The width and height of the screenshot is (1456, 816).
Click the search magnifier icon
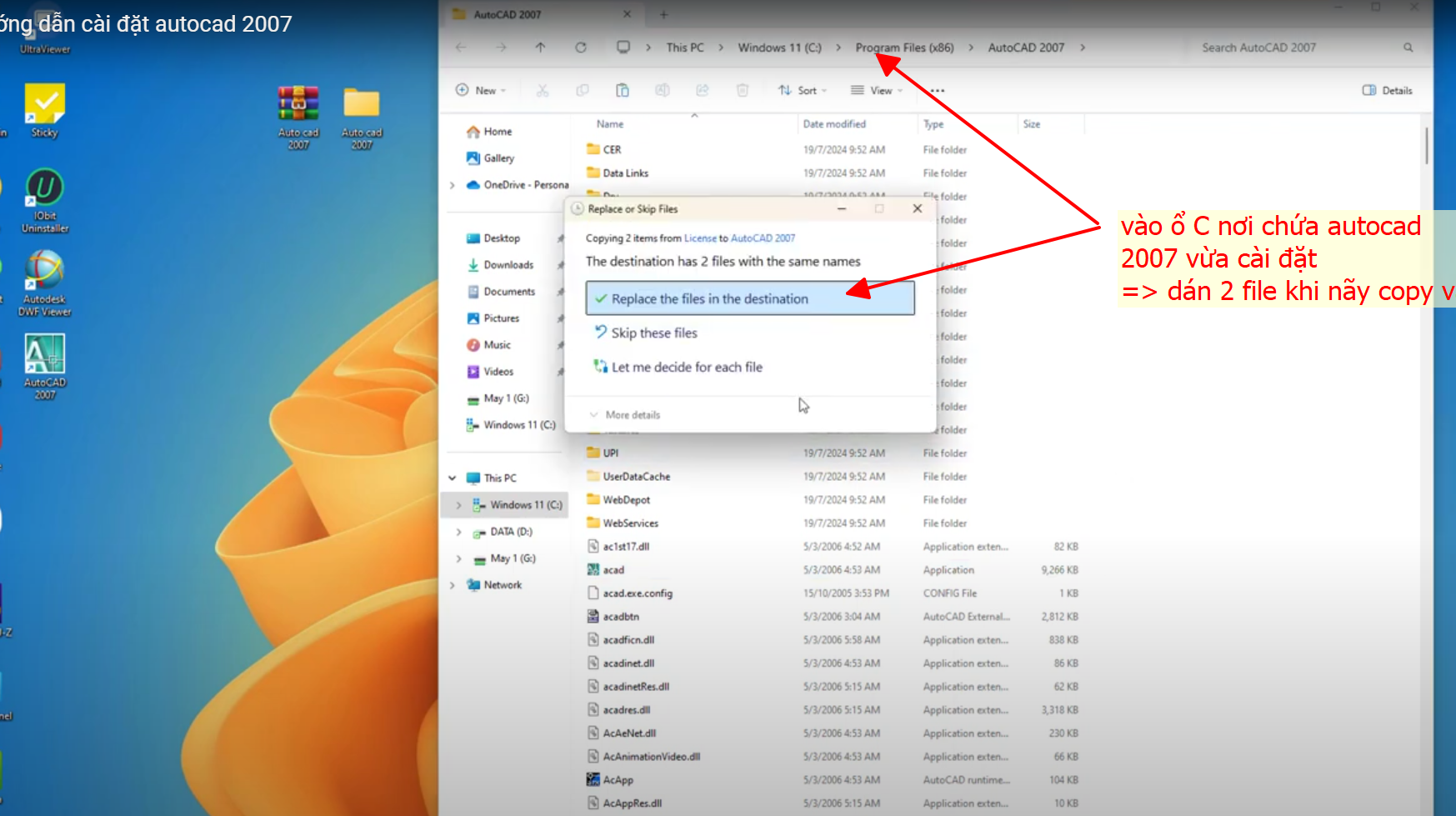(1408, 48)
